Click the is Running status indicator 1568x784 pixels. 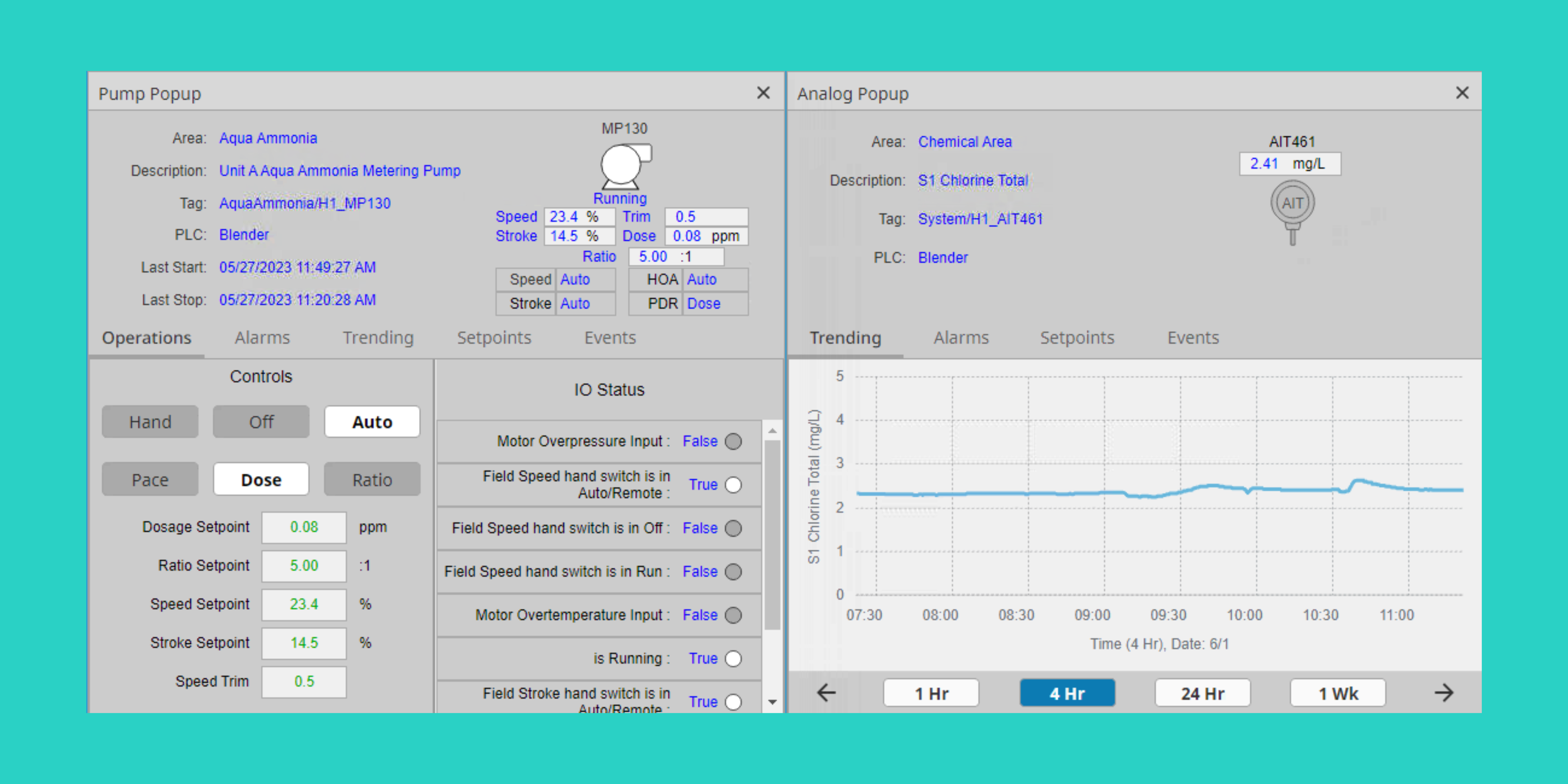coord(733,659)
